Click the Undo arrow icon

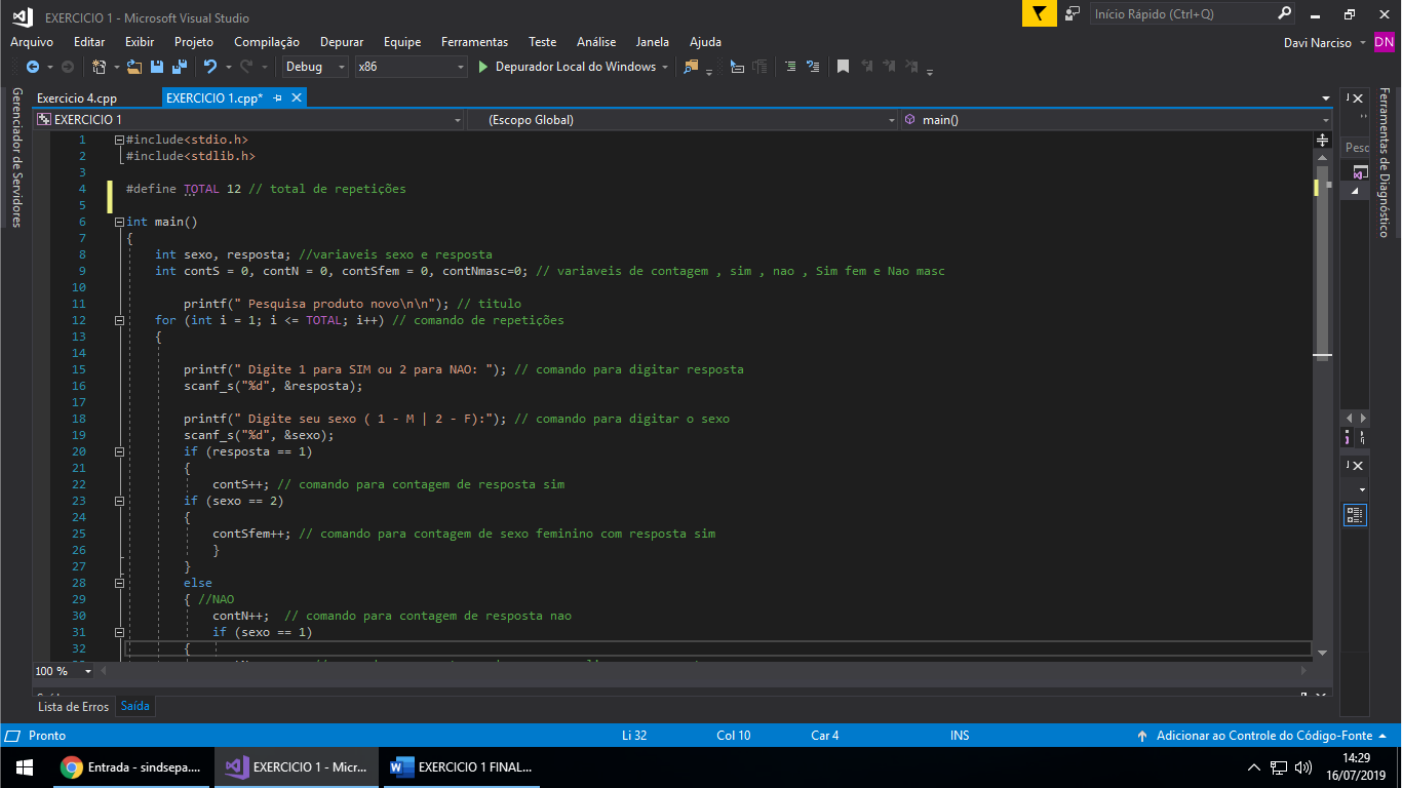tap(210, 67)
